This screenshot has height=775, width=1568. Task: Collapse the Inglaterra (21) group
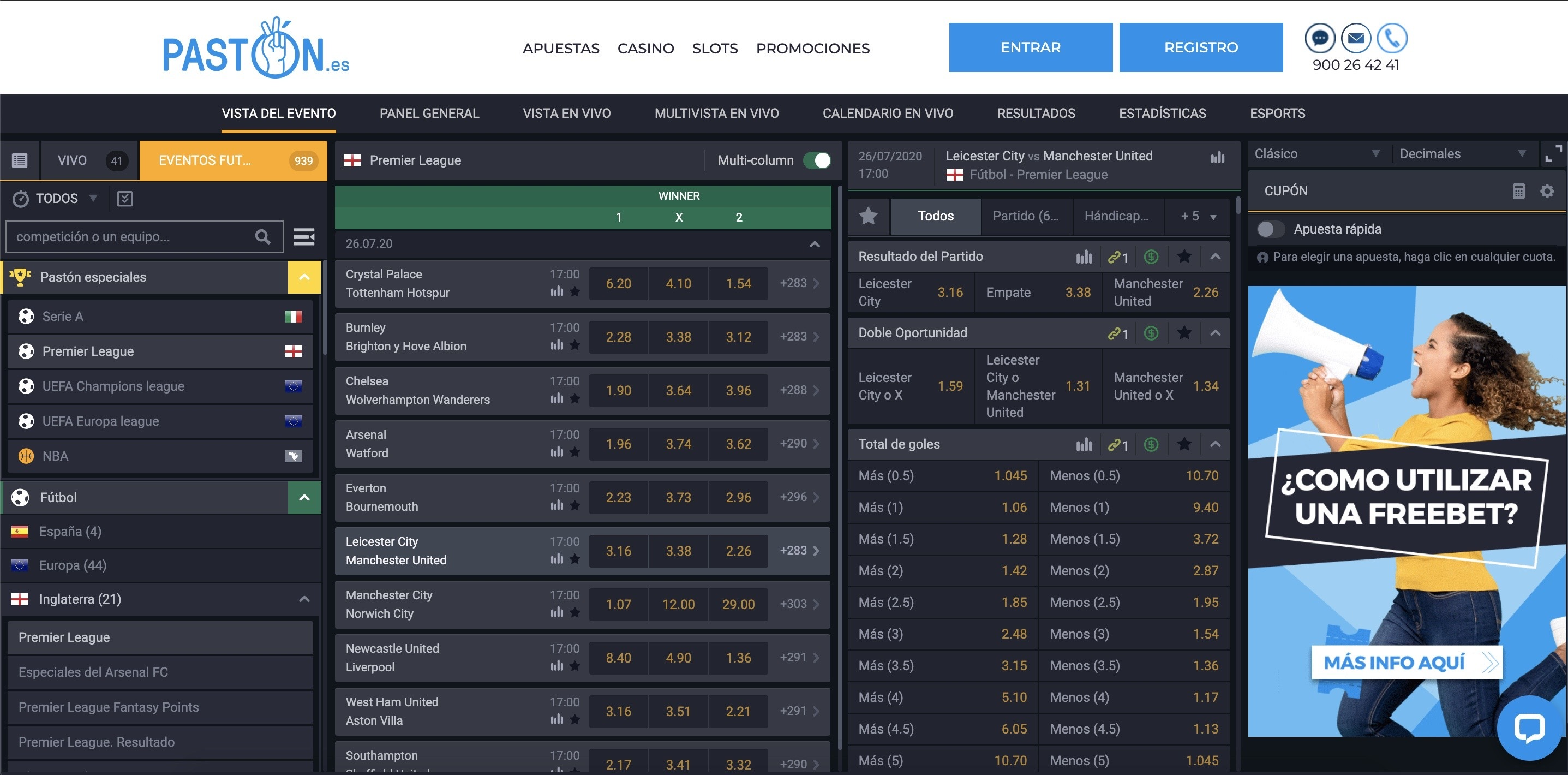304,600
